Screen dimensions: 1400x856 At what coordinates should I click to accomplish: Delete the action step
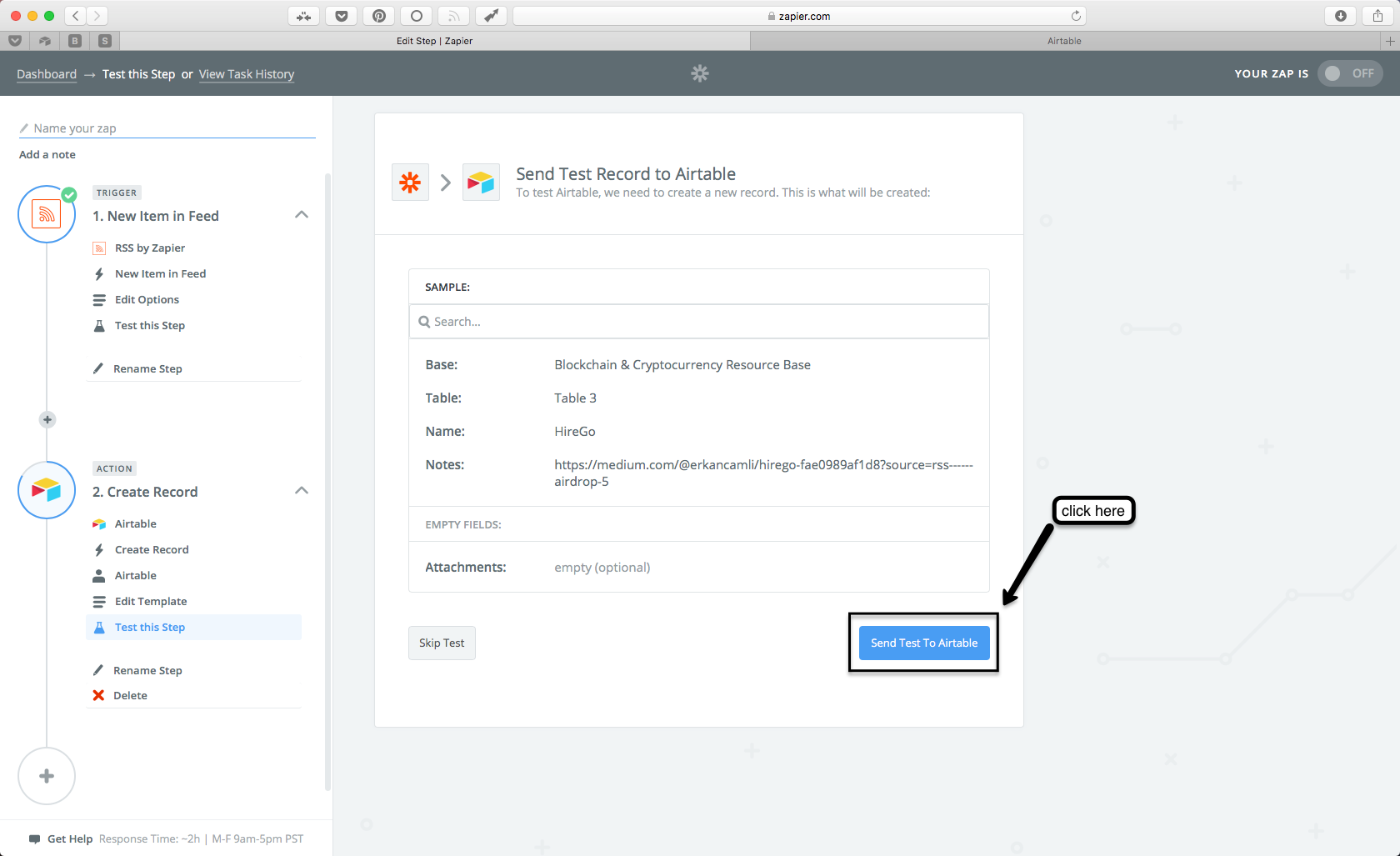pos(130,695)
